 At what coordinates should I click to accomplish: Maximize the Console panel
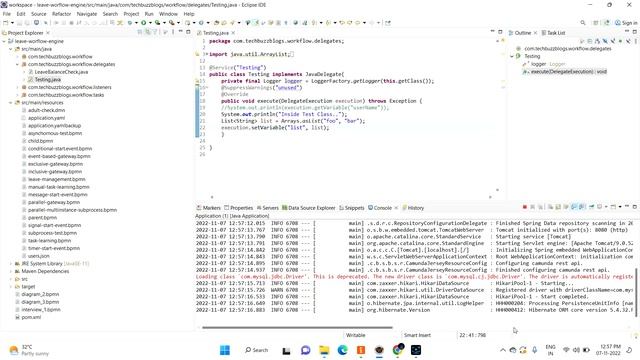[635, 207]
